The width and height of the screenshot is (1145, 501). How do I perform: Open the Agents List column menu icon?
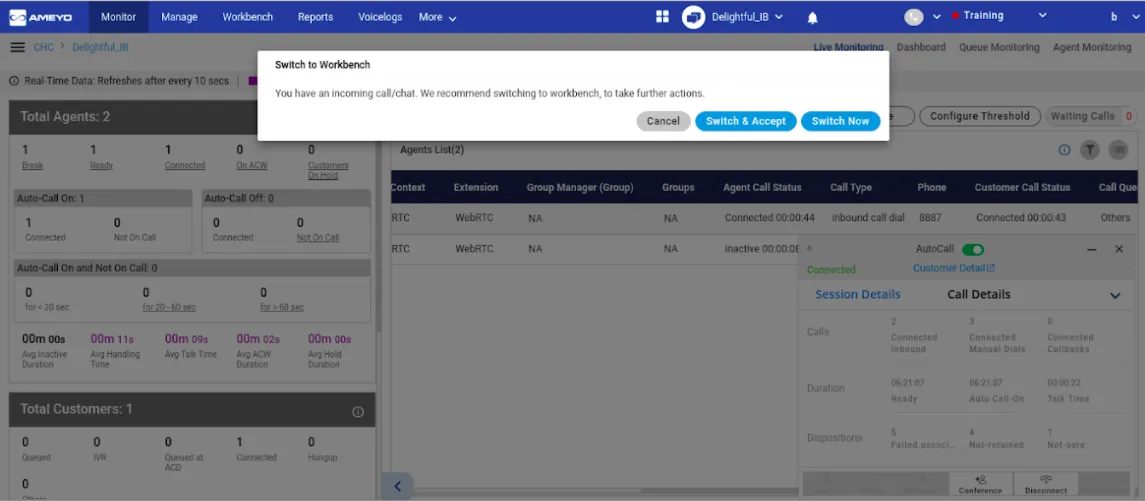(1118, 150)
